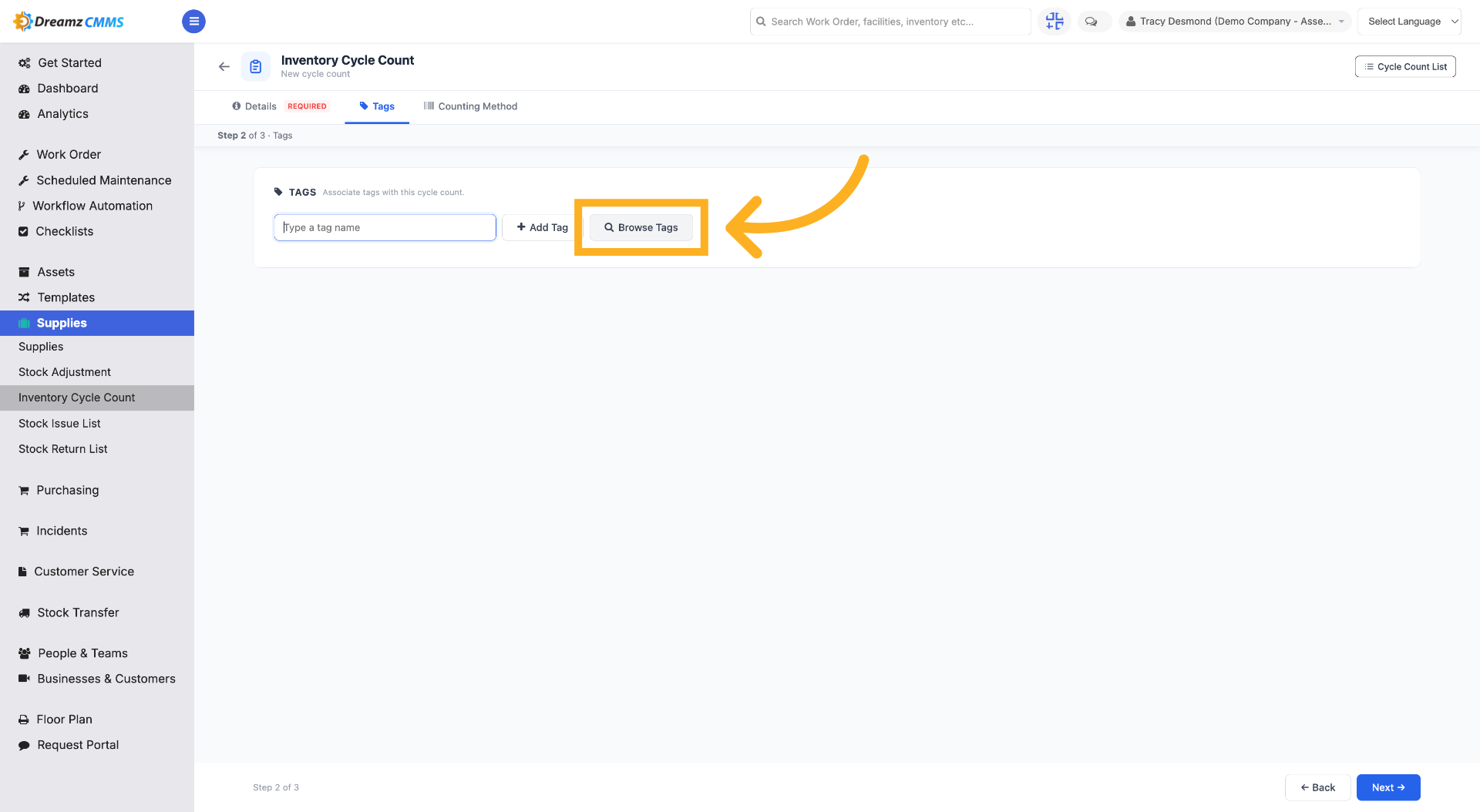
Task: Open the Cycle Count List button
Action: 1405,67
